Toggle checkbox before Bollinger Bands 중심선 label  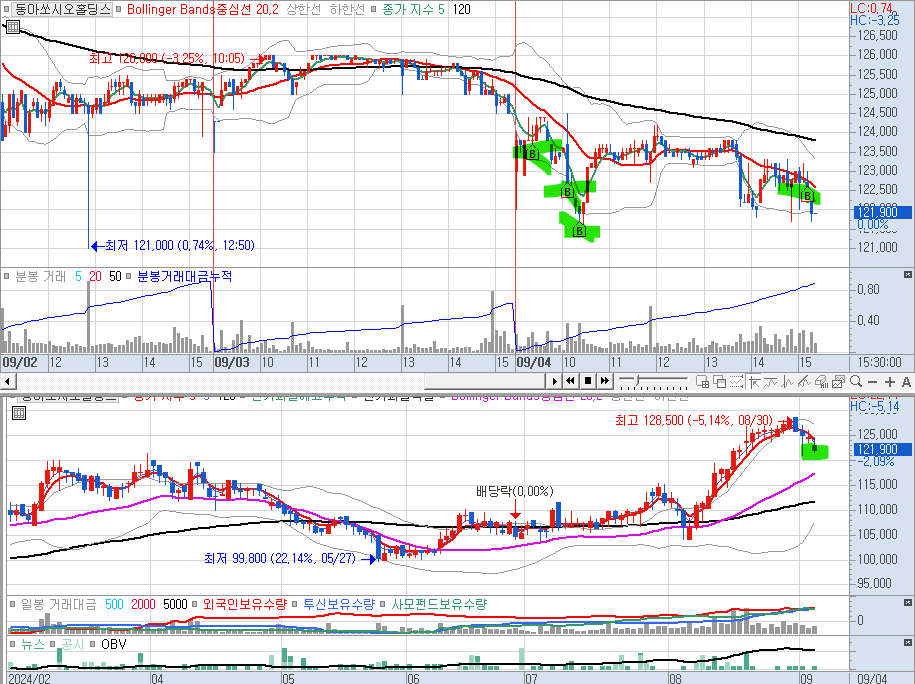(x=119, y=9)
